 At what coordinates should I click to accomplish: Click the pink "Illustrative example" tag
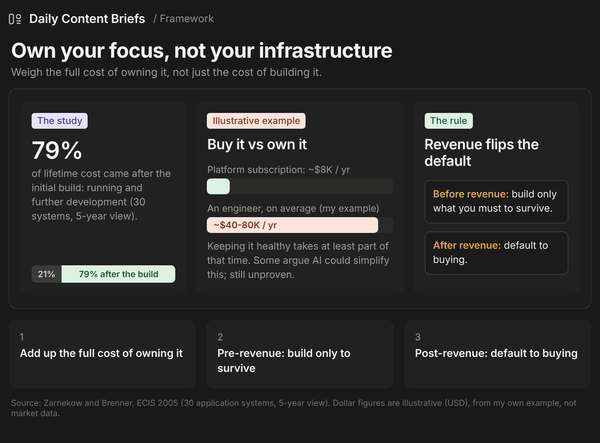coord(256,121)
